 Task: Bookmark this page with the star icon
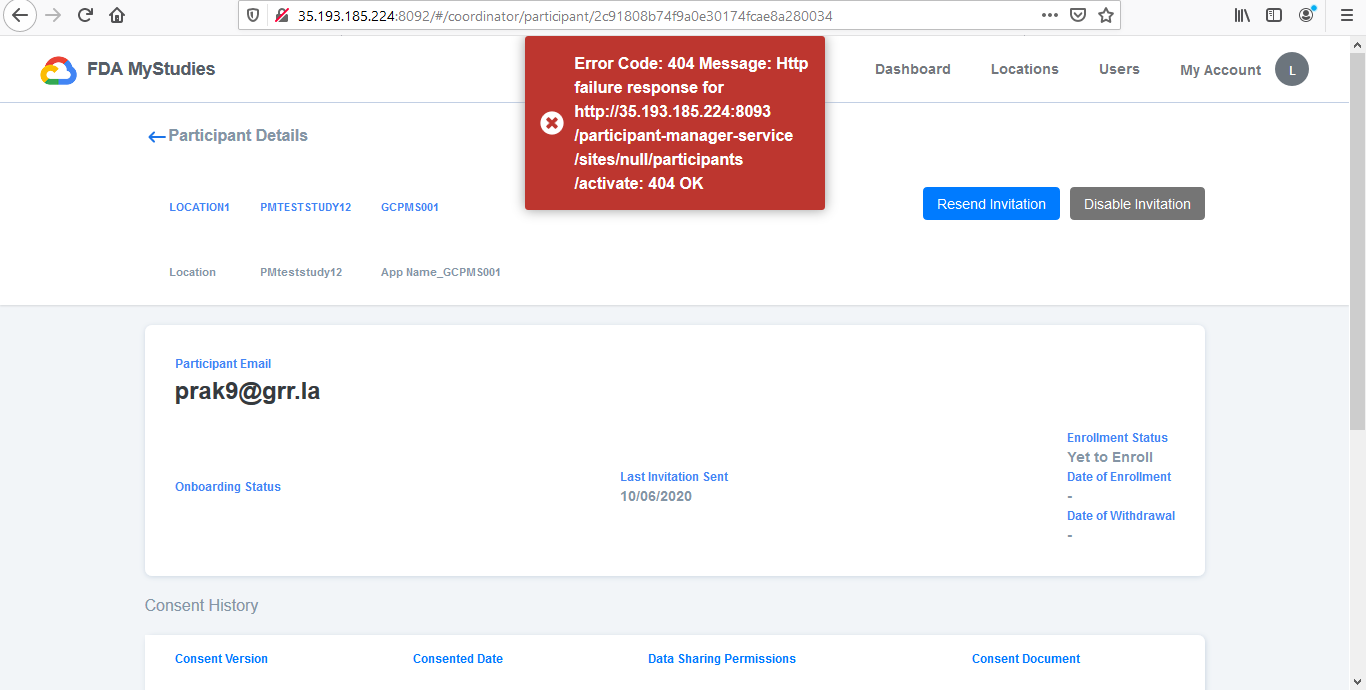click(1105, 15)
